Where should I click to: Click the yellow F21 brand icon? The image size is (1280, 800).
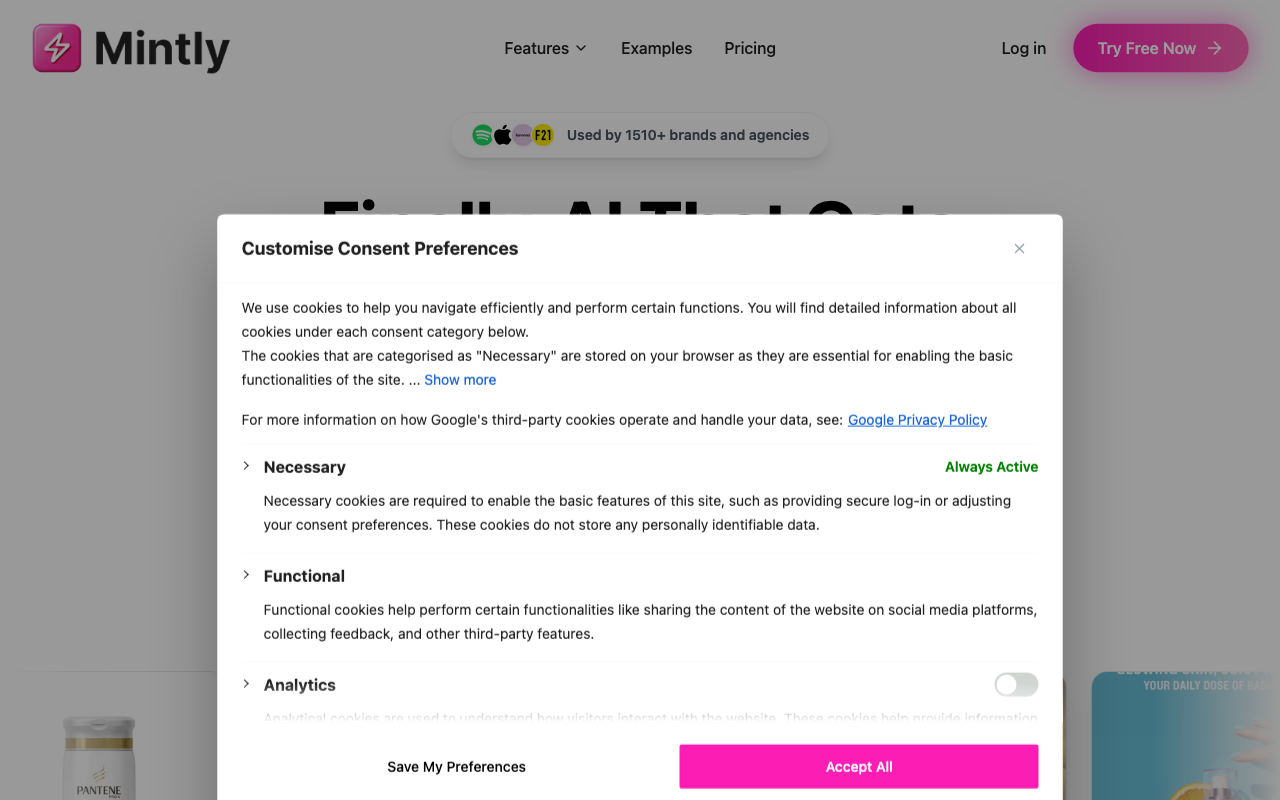point(543,135)
